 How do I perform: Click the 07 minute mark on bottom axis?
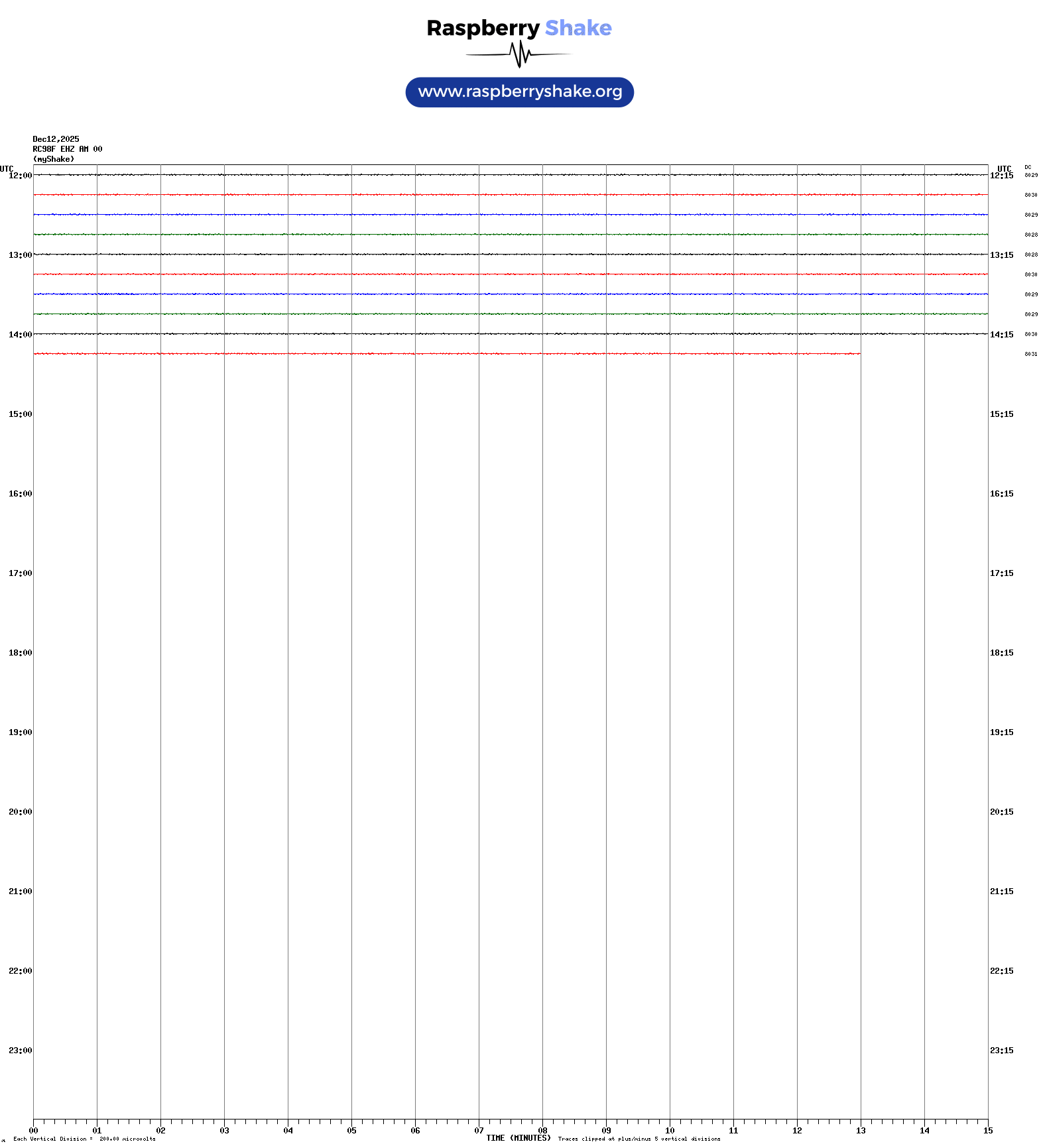[x=479, y=1131]
